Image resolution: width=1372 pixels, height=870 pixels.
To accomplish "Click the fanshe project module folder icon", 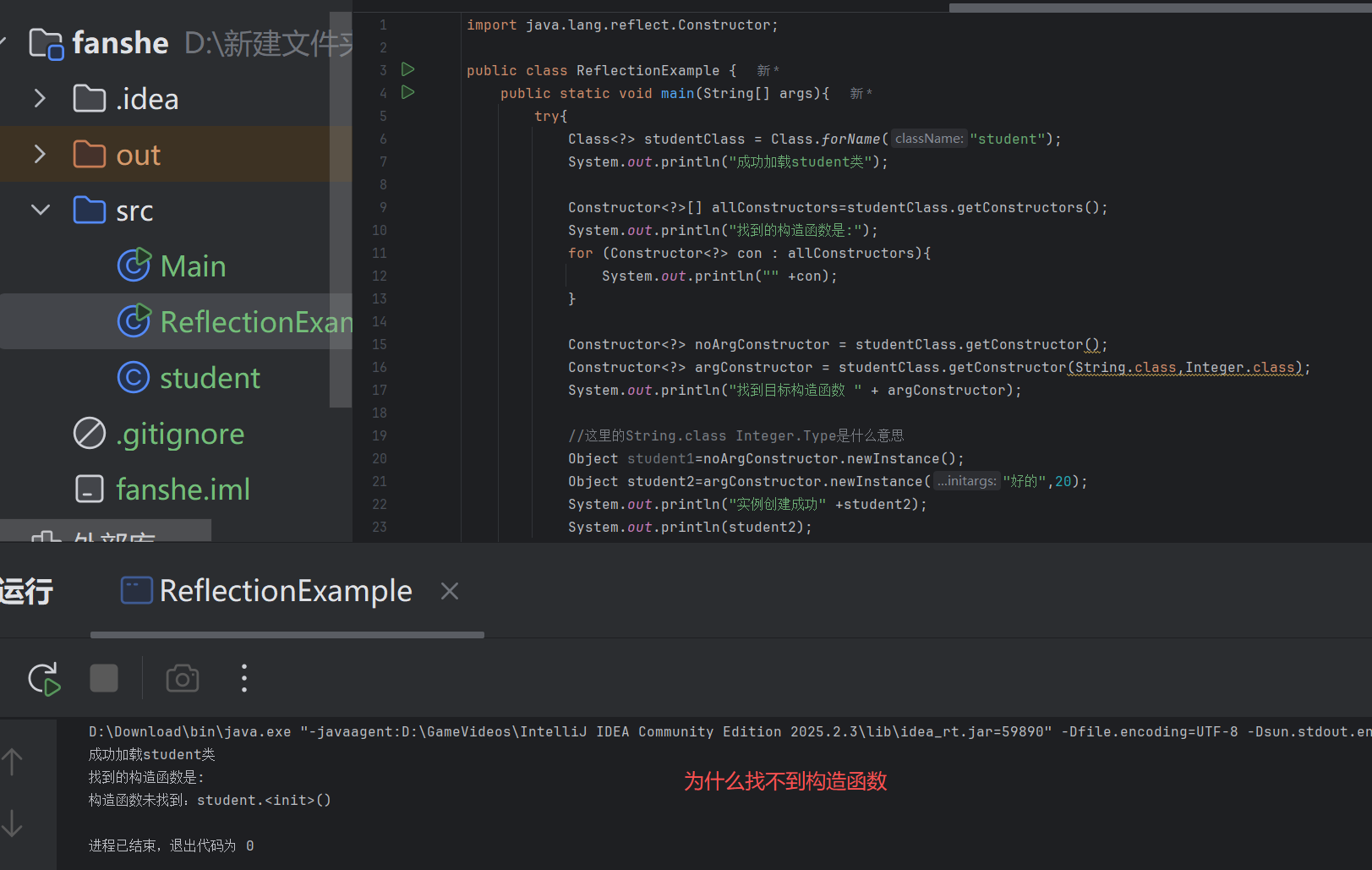I will pyautogui.click(x=46, y=43).
